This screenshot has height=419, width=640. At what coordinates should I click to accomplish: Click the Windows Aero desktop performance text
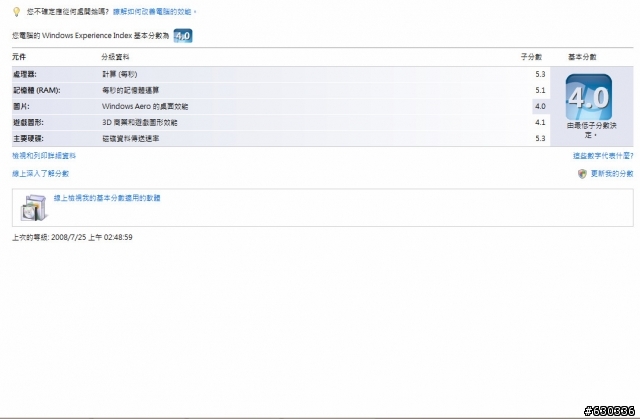coord(145,106)
